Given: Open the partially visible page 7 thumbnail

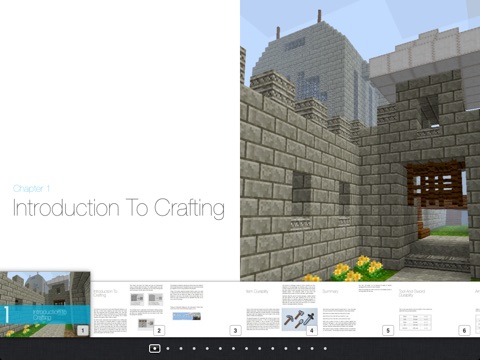Looking at the screenshot, I should (x=476, y=309).
